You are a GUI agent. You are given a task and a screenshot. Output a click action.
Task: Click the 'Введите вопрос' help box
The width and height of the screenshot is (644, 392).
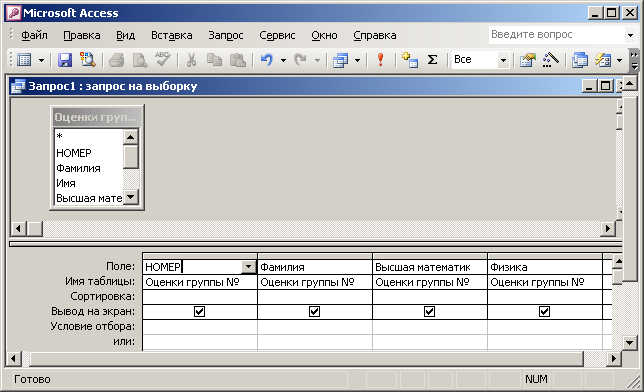pos(557,35)
